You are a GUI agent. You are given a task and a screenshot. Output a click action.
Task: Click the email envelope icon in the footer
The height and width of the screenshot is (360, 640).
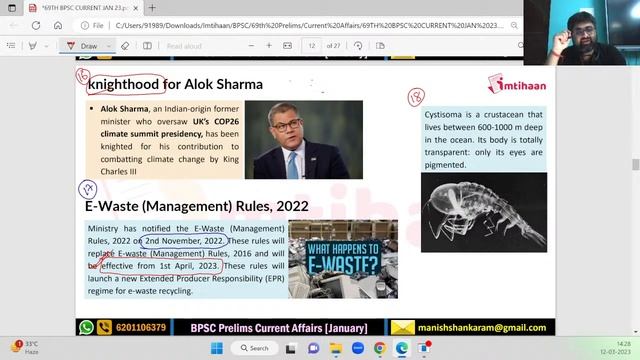coord(402,327)
